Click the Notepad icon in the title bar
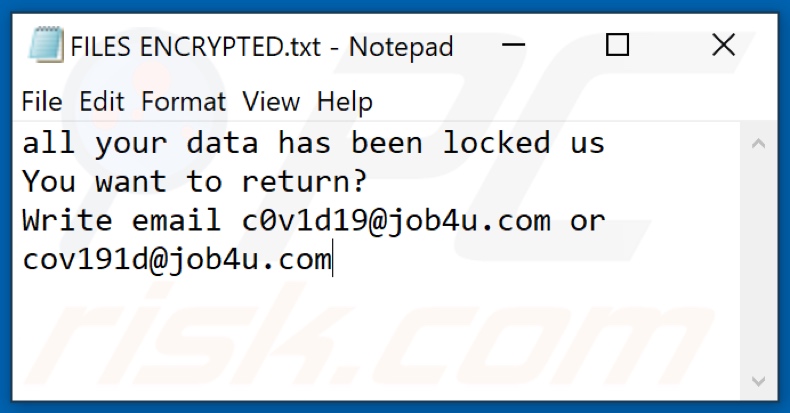790x413 pixels. tap(44, 45)
